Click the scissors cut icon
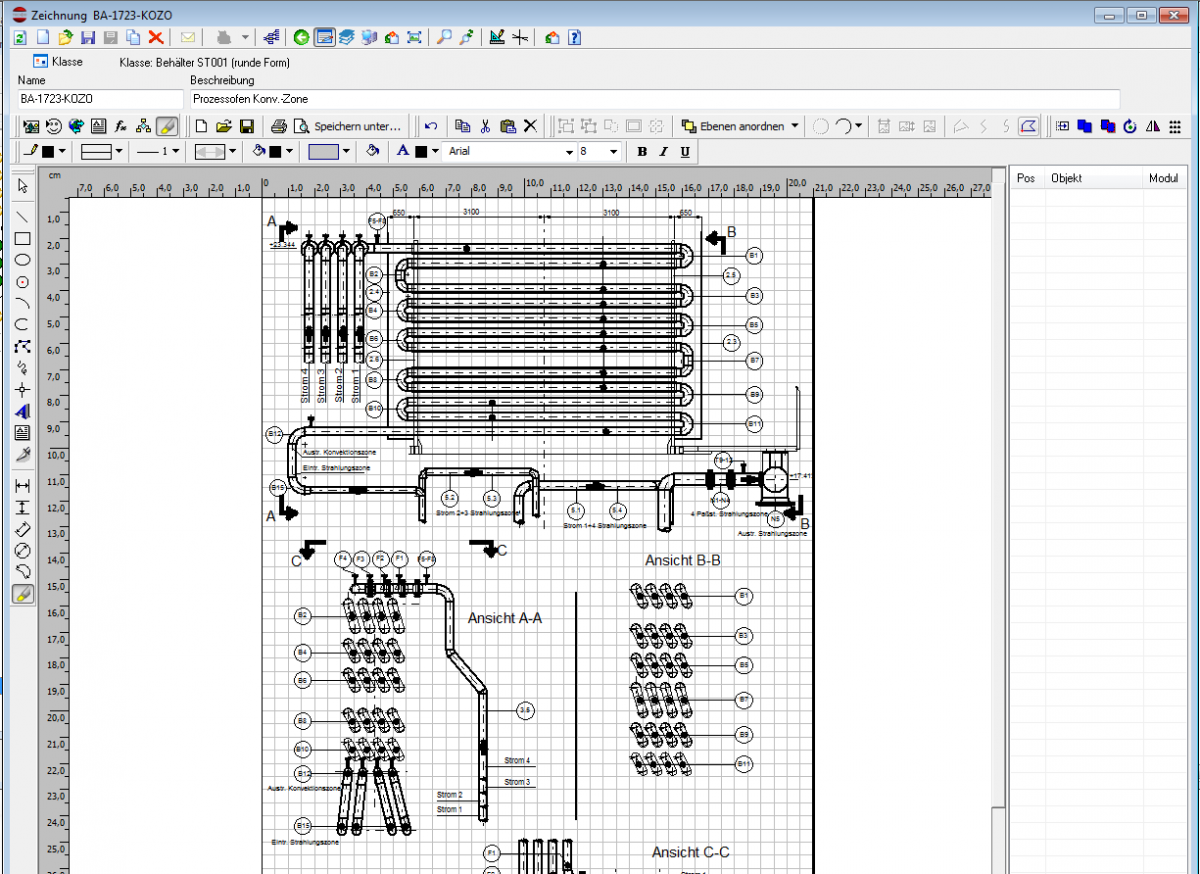 [484, 126]
